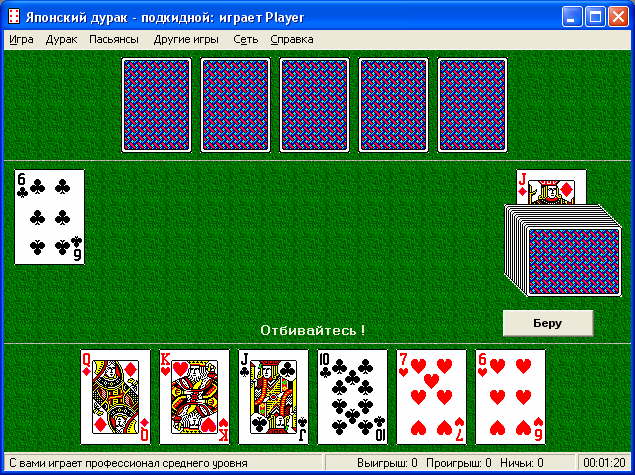Click the "Беру" take button
Viewport: 635px width, 475px height.
coord(548,323)
